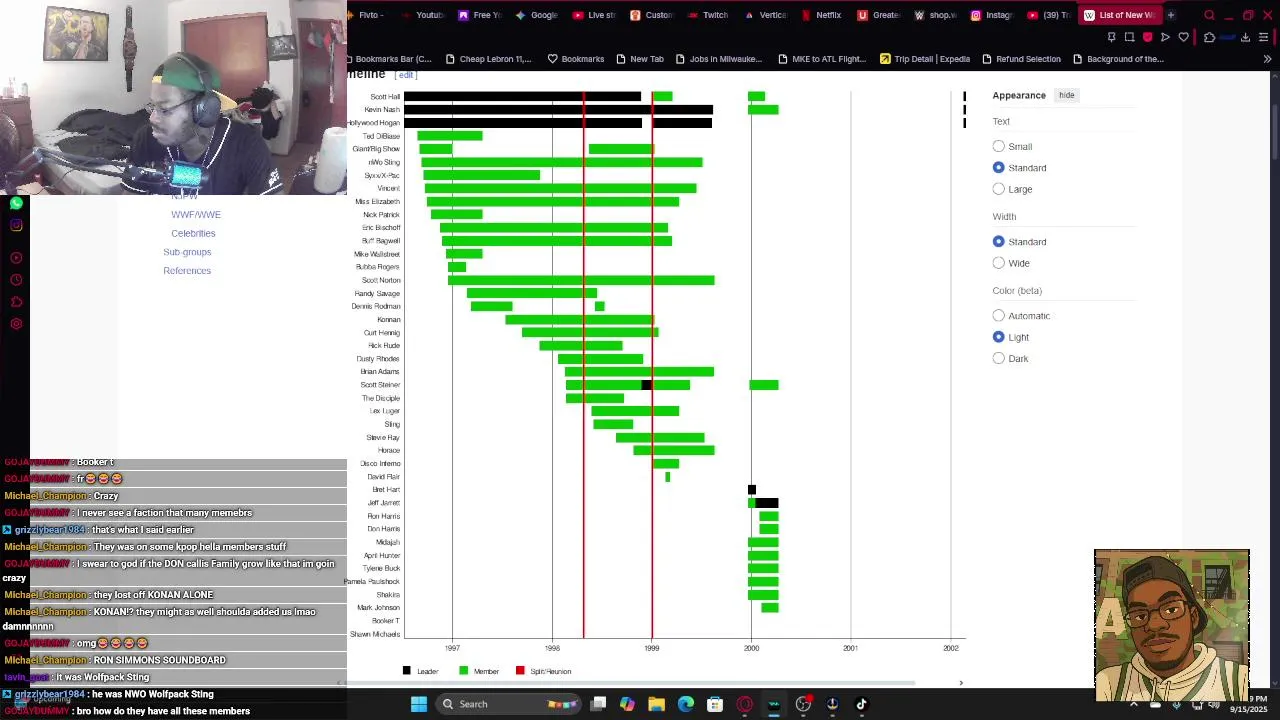Screen dimensions: 1280x720
Task: Select the Standard text size option
Action: pos(998,167)
